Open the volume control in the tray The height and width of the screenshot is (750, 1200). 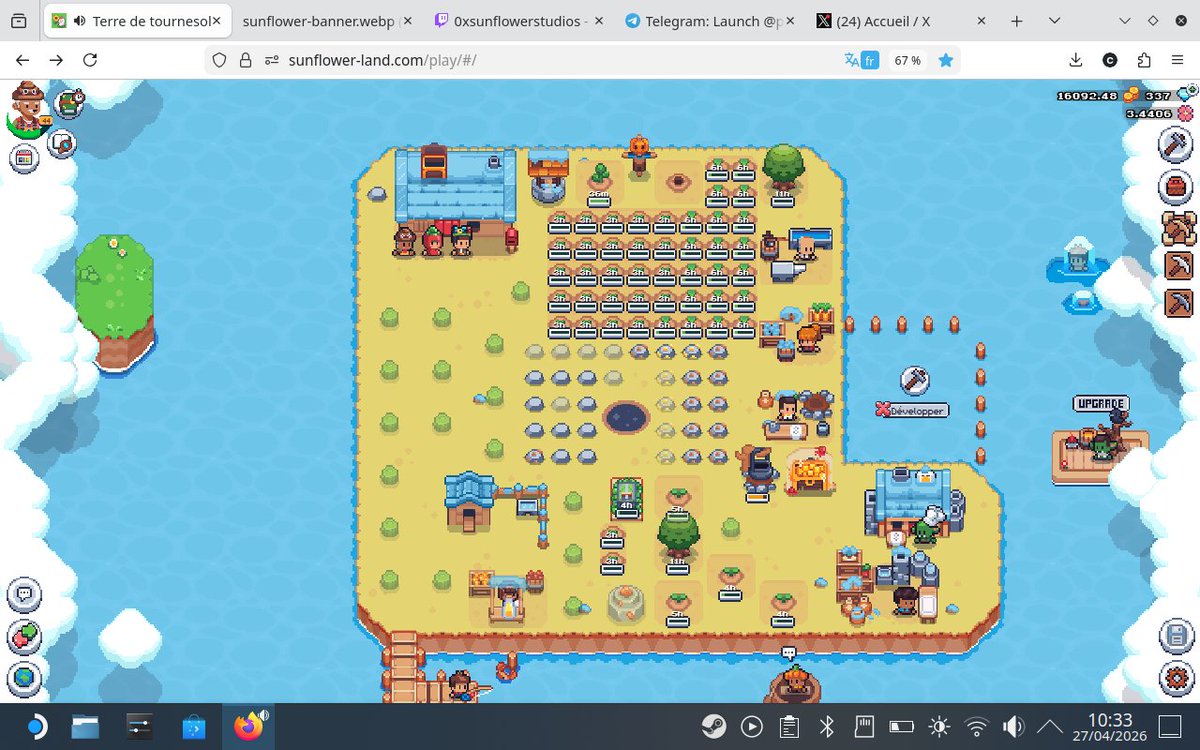point(1013,726)
